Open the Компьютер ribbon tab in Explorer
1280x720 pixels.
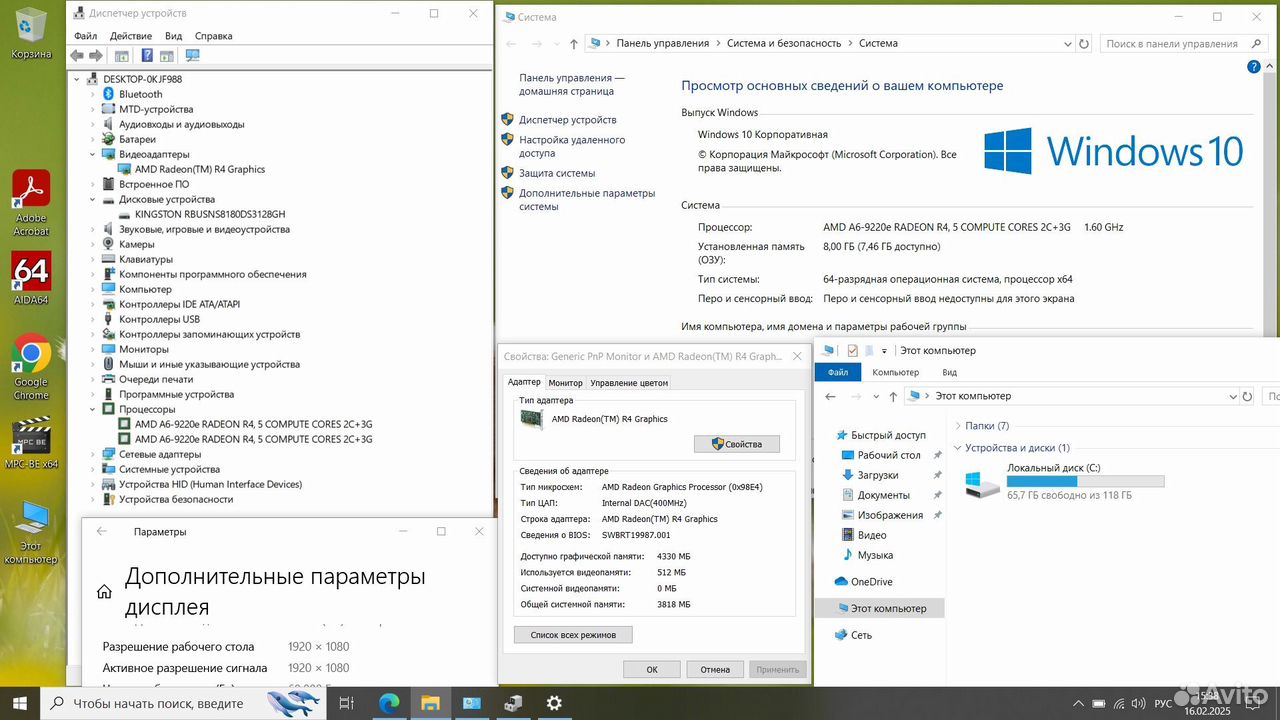(895, 372)
